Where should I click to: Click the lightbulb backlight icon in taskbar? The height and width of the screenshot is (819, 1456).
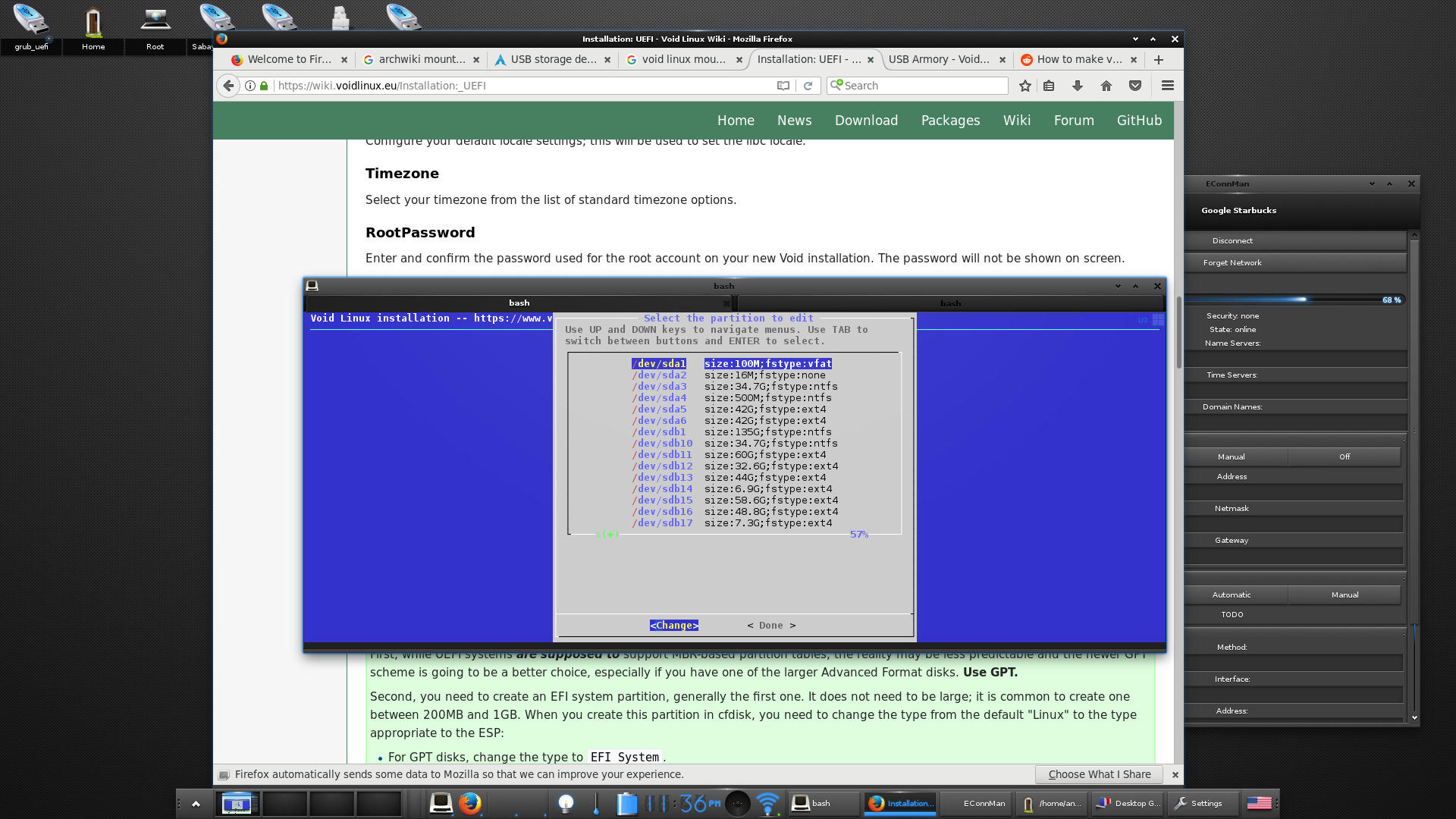click(566, 803)
